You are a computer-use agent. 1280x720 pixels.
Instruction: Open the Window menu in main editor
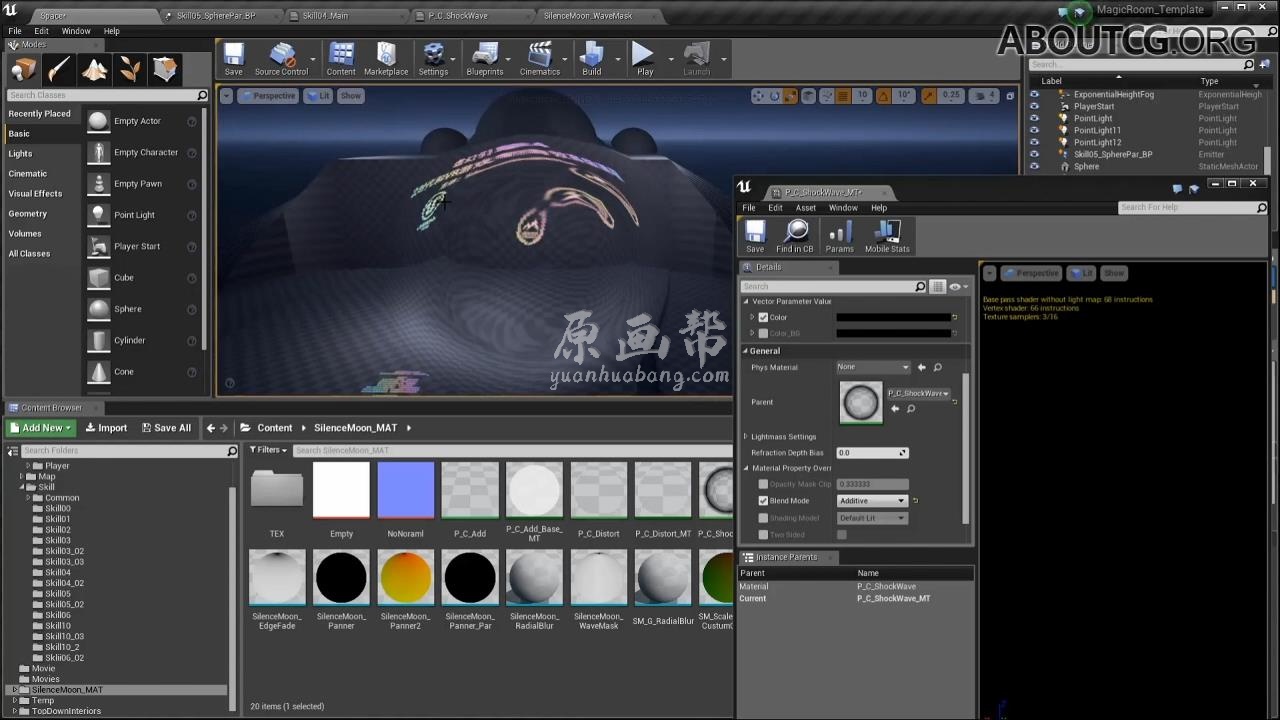pos(76,31)
